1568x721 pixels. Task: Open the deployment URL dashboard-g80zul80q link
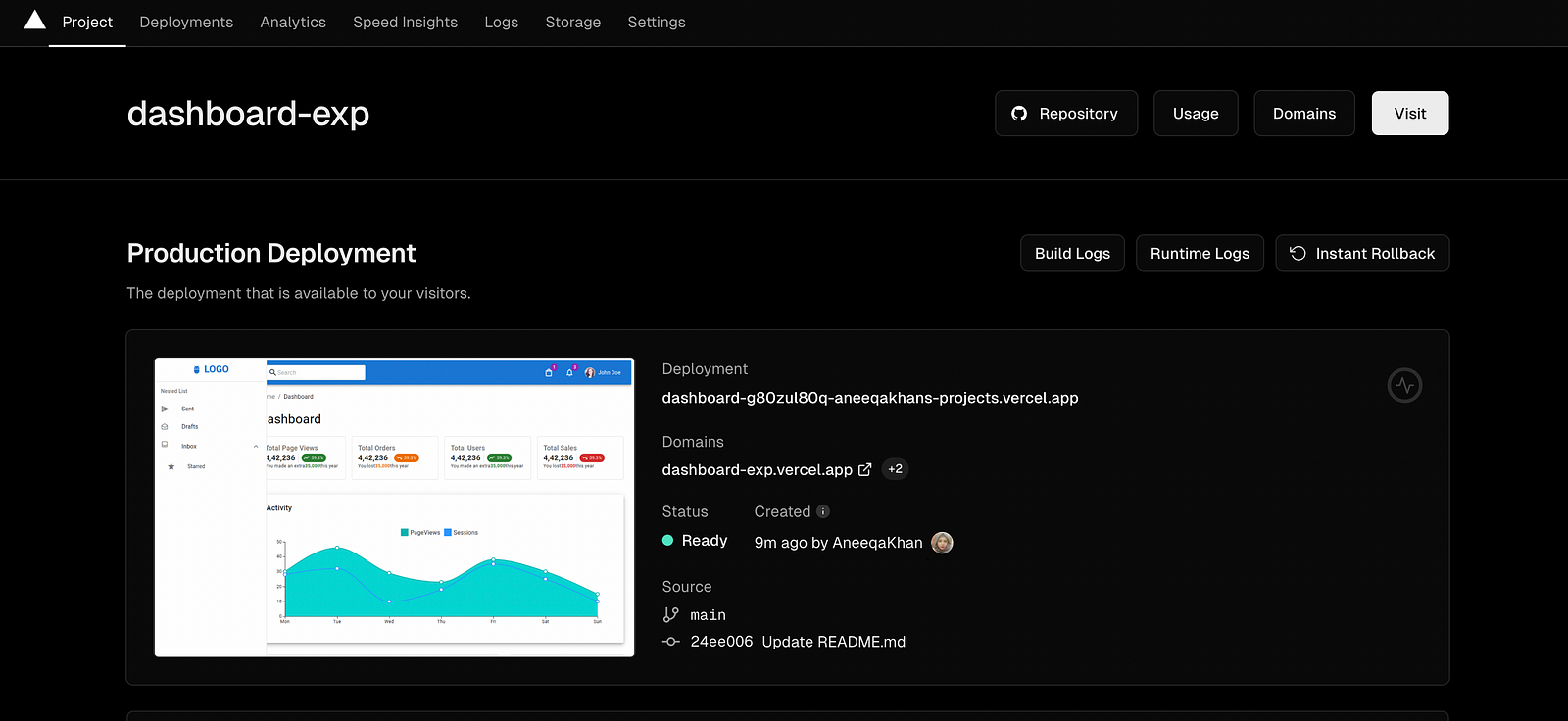coord(870,398)
